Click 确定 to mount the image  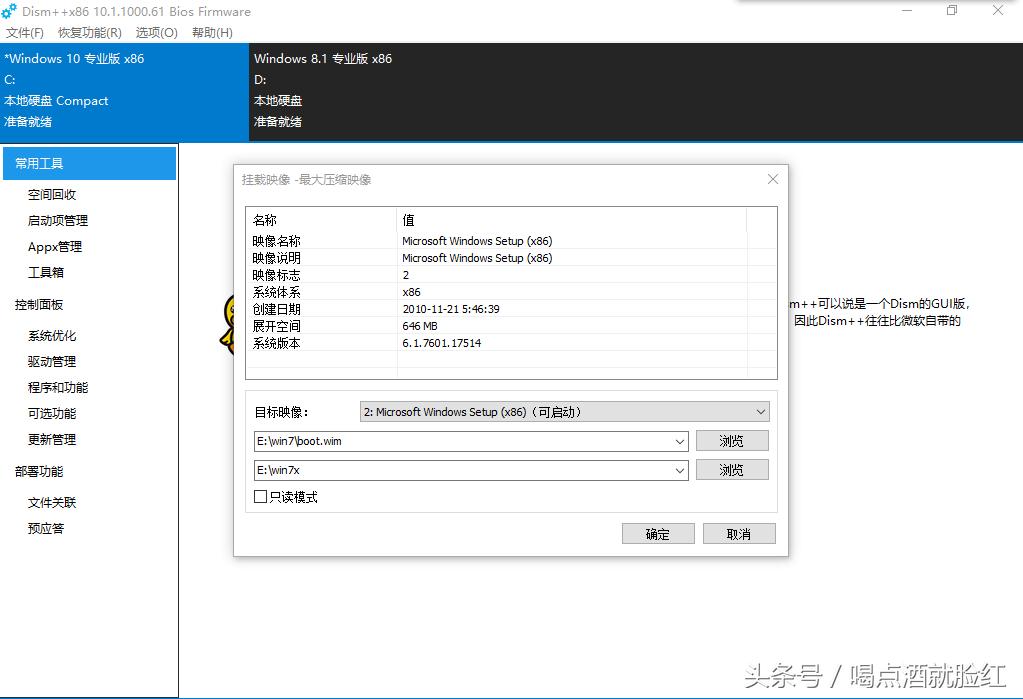click(658, 533)
